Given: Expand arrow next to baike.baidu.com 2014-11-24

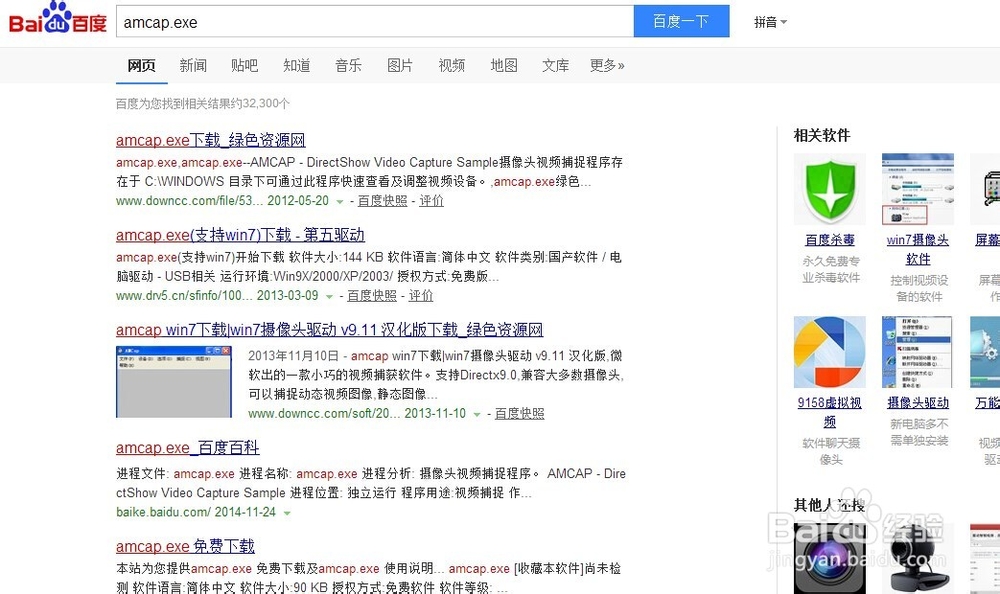Looking at the screenshot, I should (x=287, y=513).
